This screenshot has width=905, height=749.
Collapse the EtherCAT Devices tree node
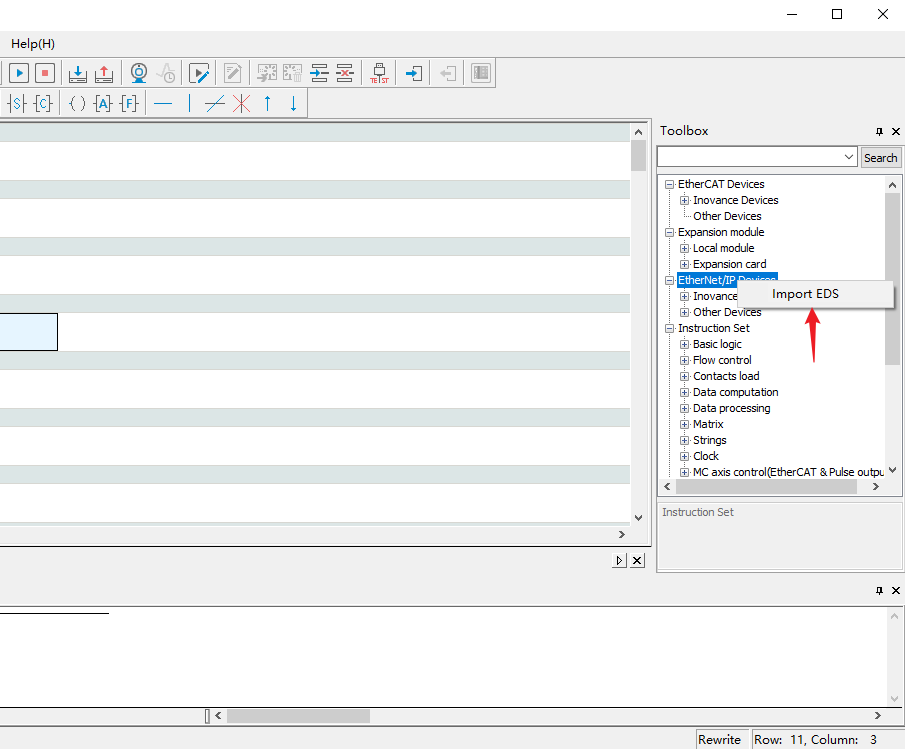point(670,184)
